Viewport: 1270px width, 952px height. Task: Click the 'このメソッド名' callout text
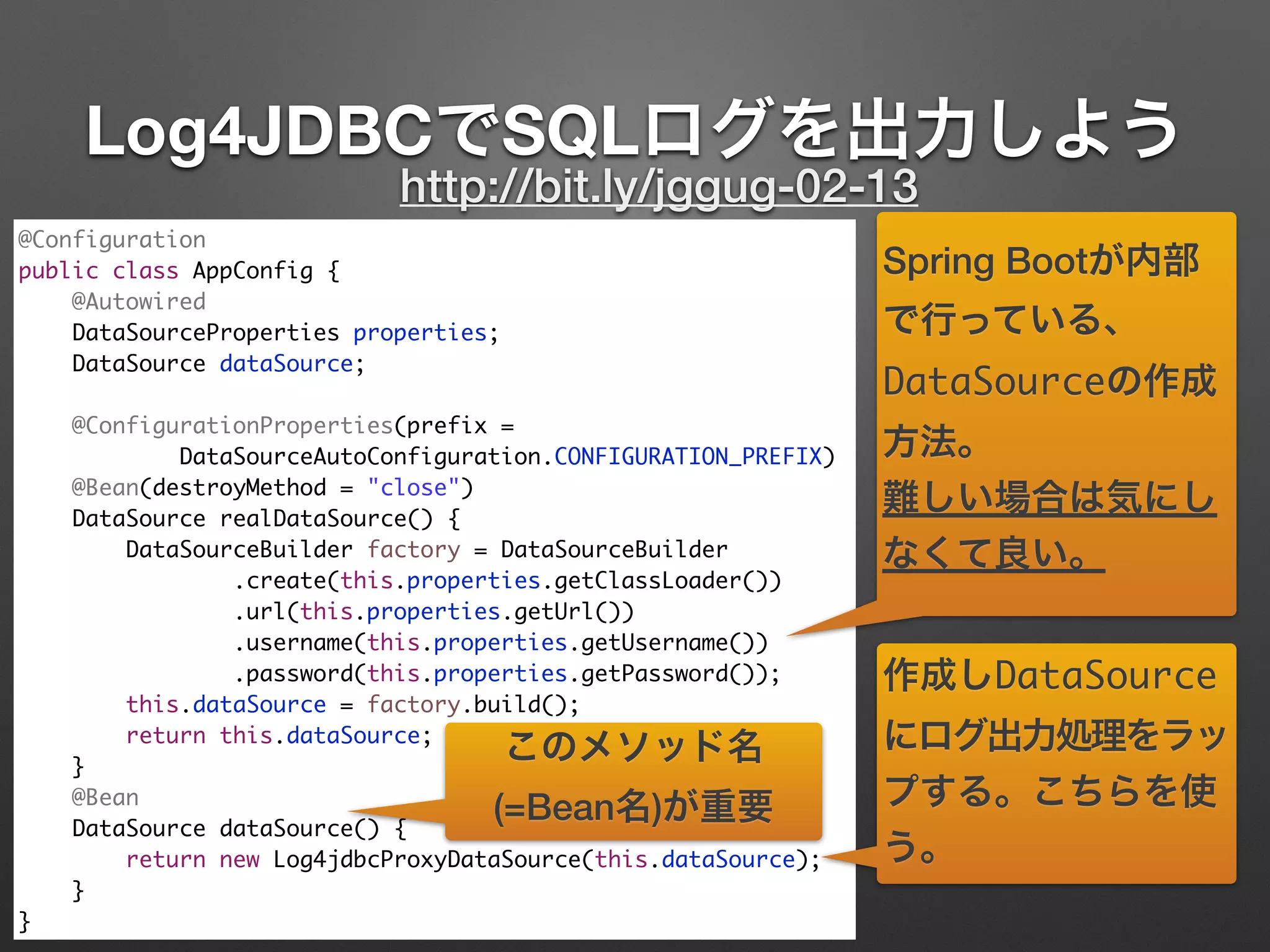point(634,746)
